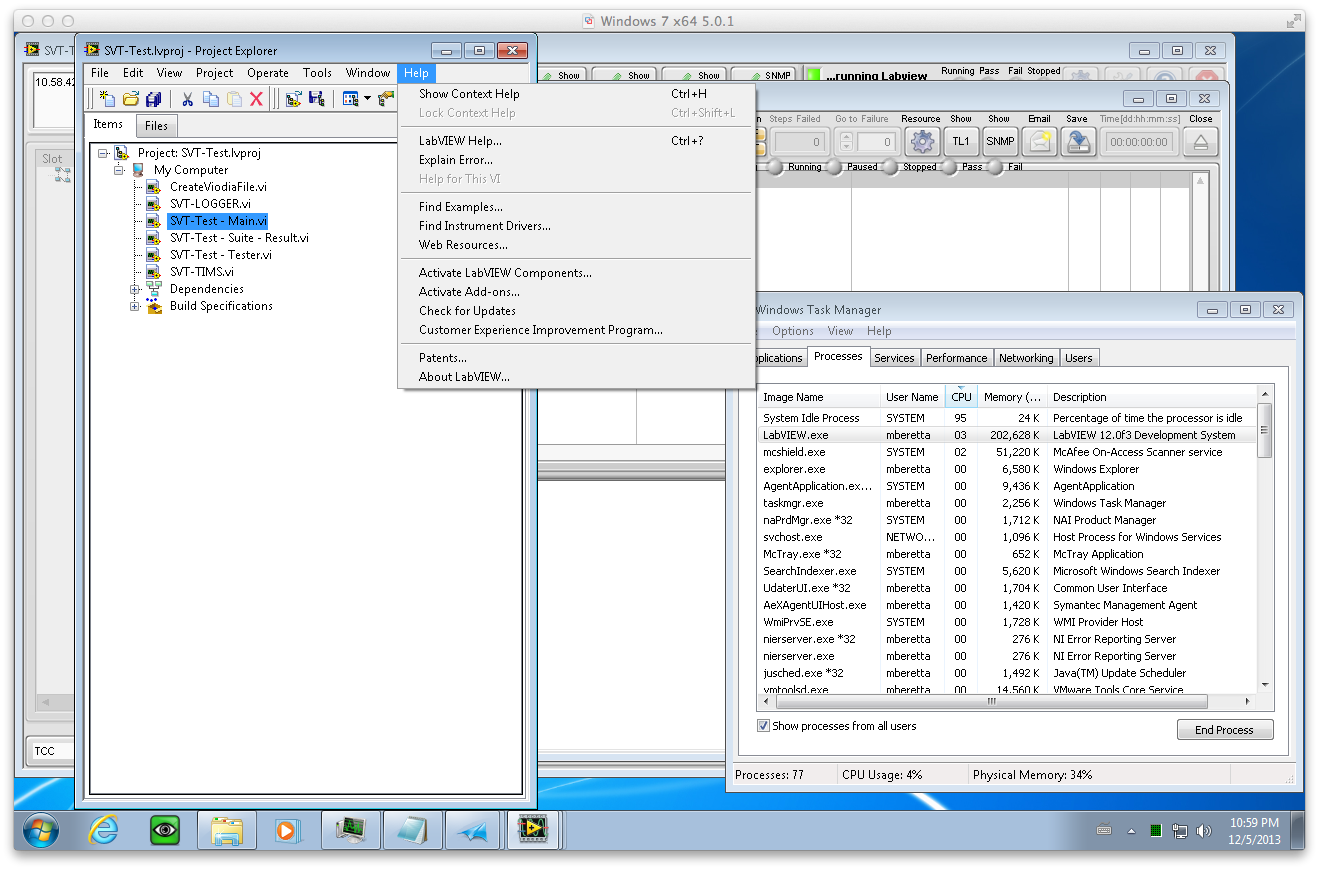Click the Go to Failure stepper arrows
This screenshot has height=870, width=1319.
coord(847,142)
